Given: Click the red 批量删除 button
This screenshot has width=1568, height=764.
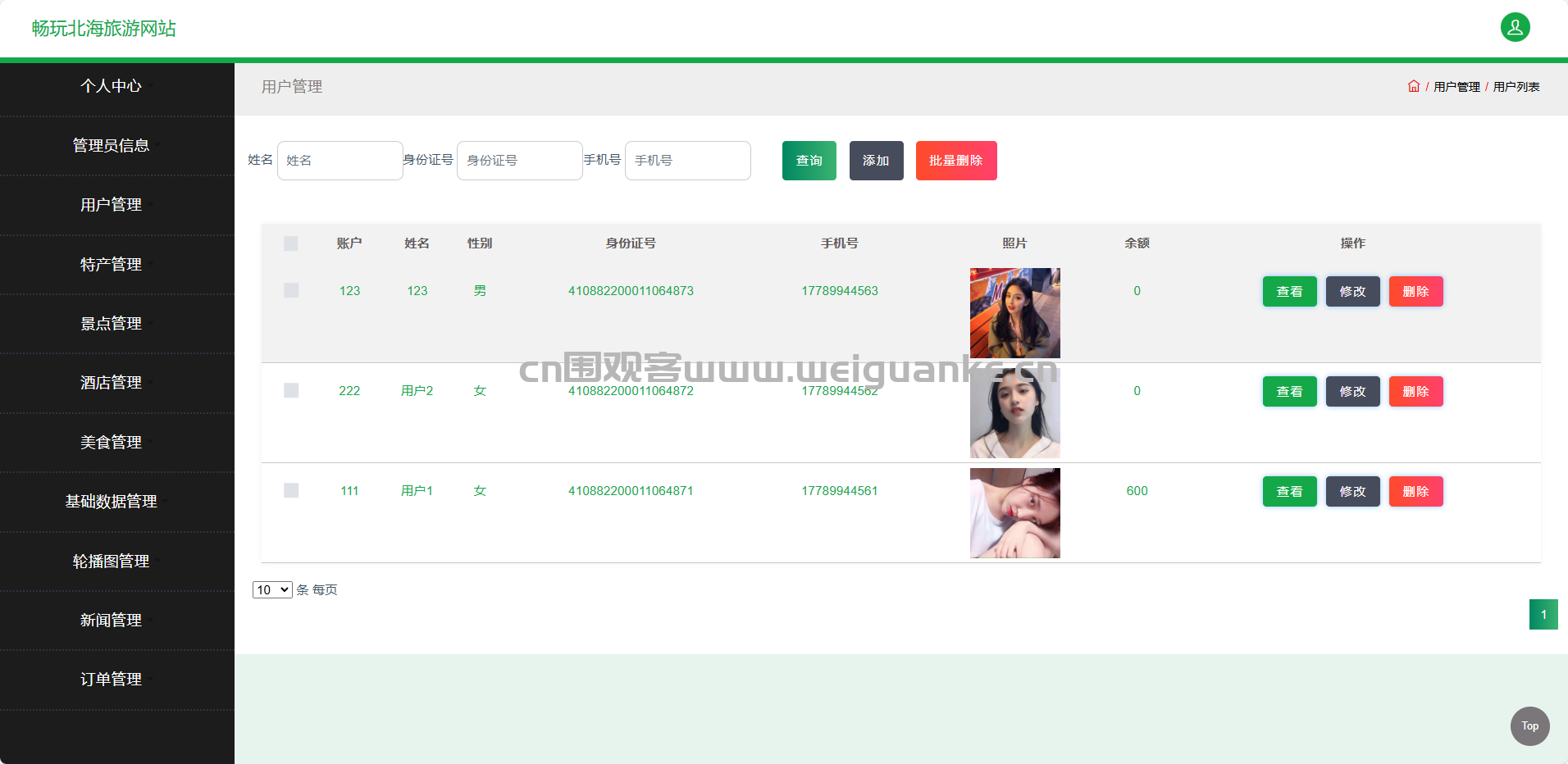Looking at the screenshot, I should coord(955,161).
